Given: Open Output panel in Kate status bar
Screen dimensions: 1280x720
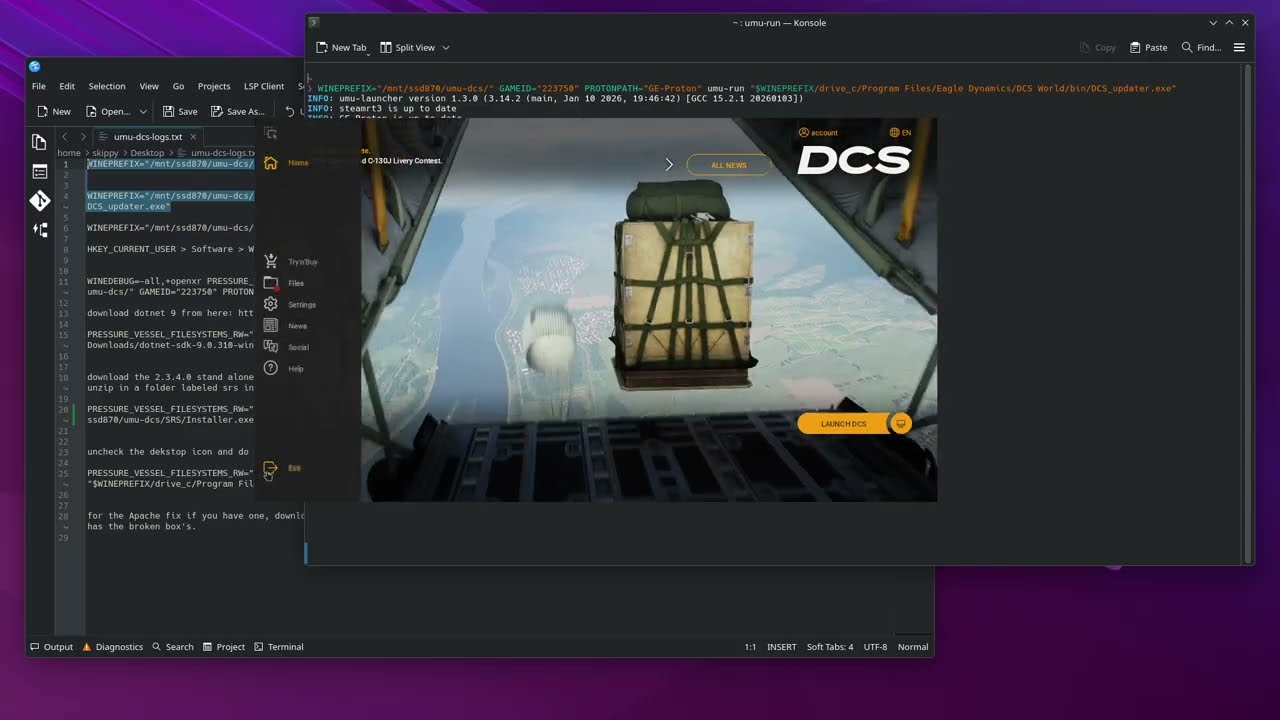Looking at the screenshot, I should tap(51, 647).
